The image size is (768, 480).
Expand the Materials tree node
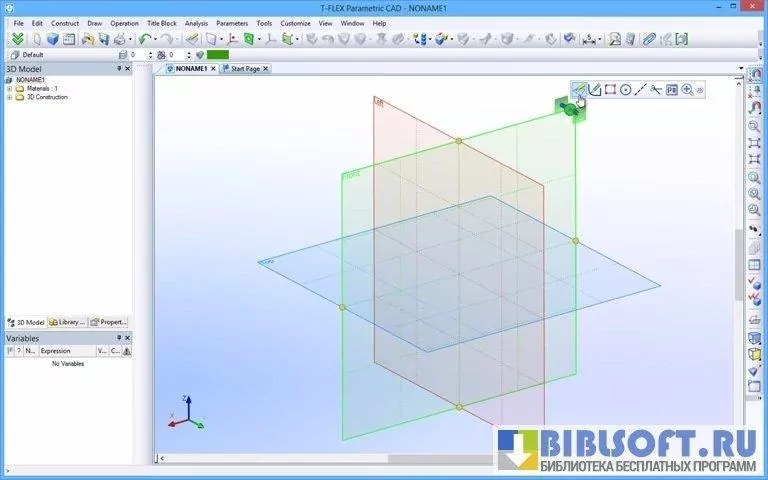pos(9,88)
